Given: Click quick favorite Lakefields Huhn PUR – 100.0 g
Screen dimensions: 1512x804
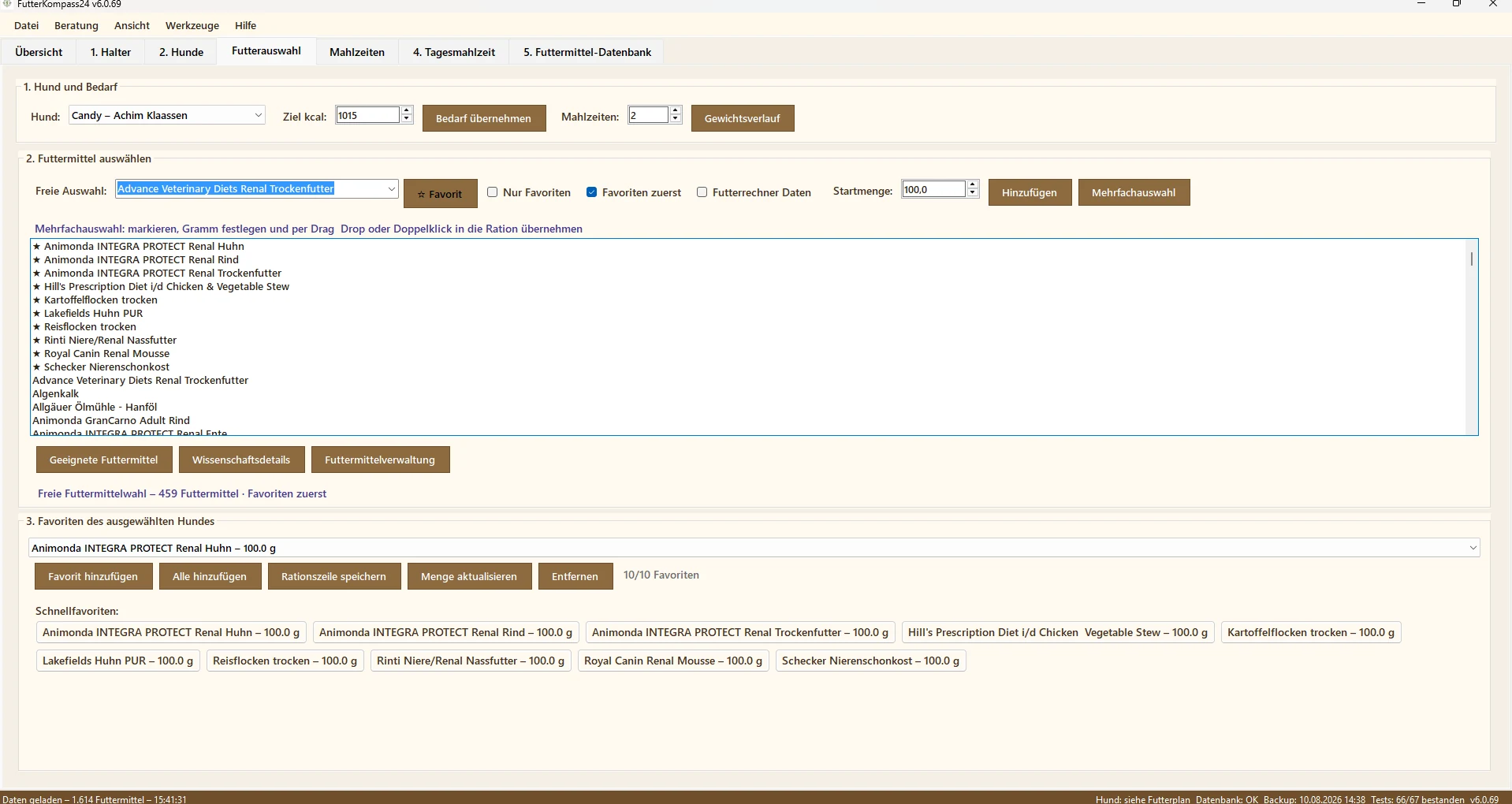Looking at the screenshot, I should 118,661.
